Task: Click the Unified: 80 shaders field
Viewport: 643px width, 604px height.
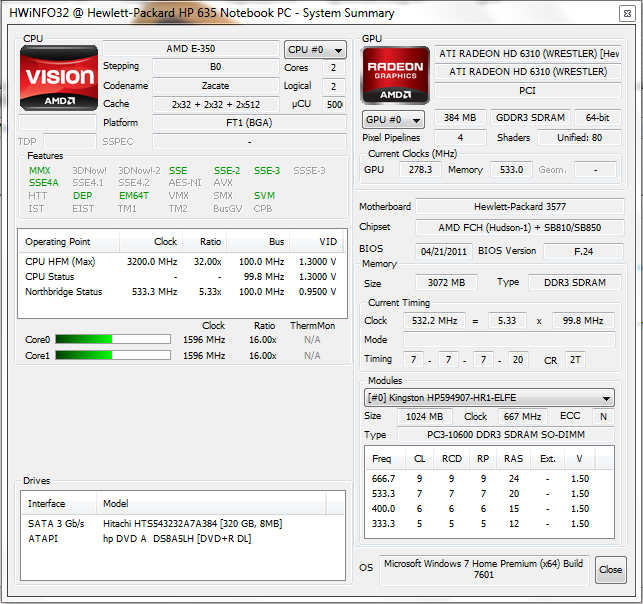Action: (579, 137)
